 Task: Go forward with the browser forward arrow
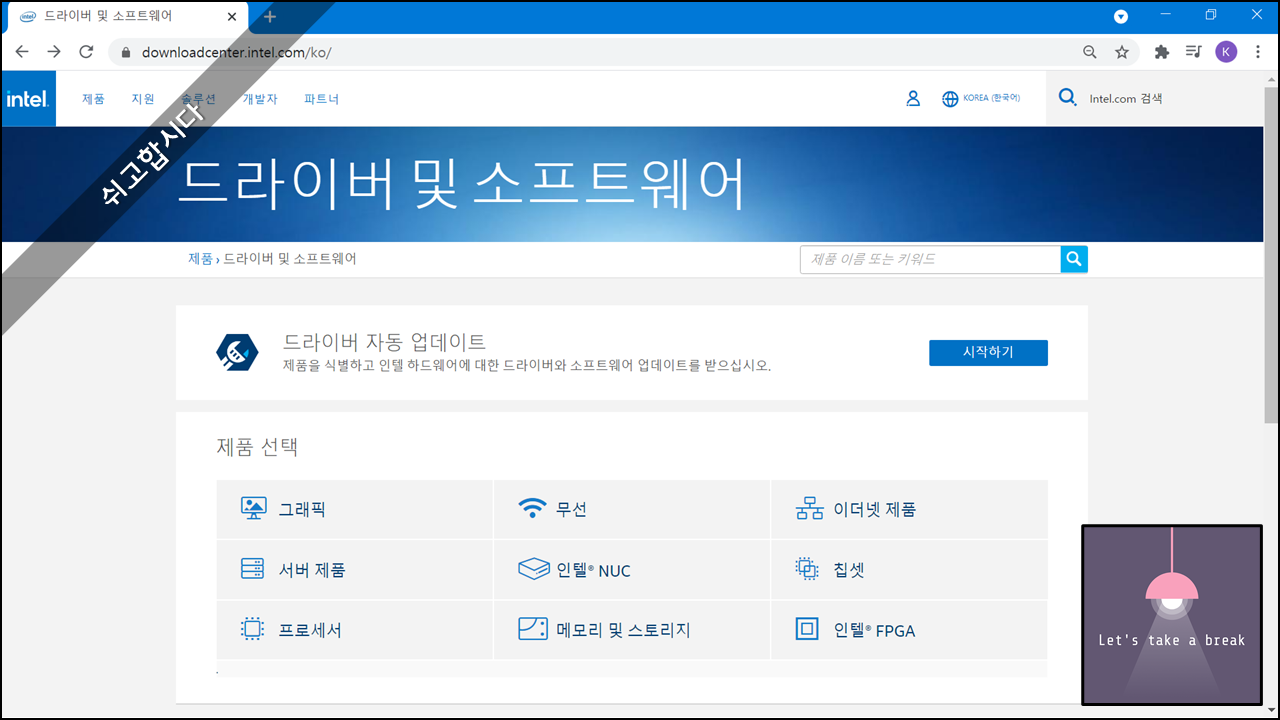tap(54, 52)
